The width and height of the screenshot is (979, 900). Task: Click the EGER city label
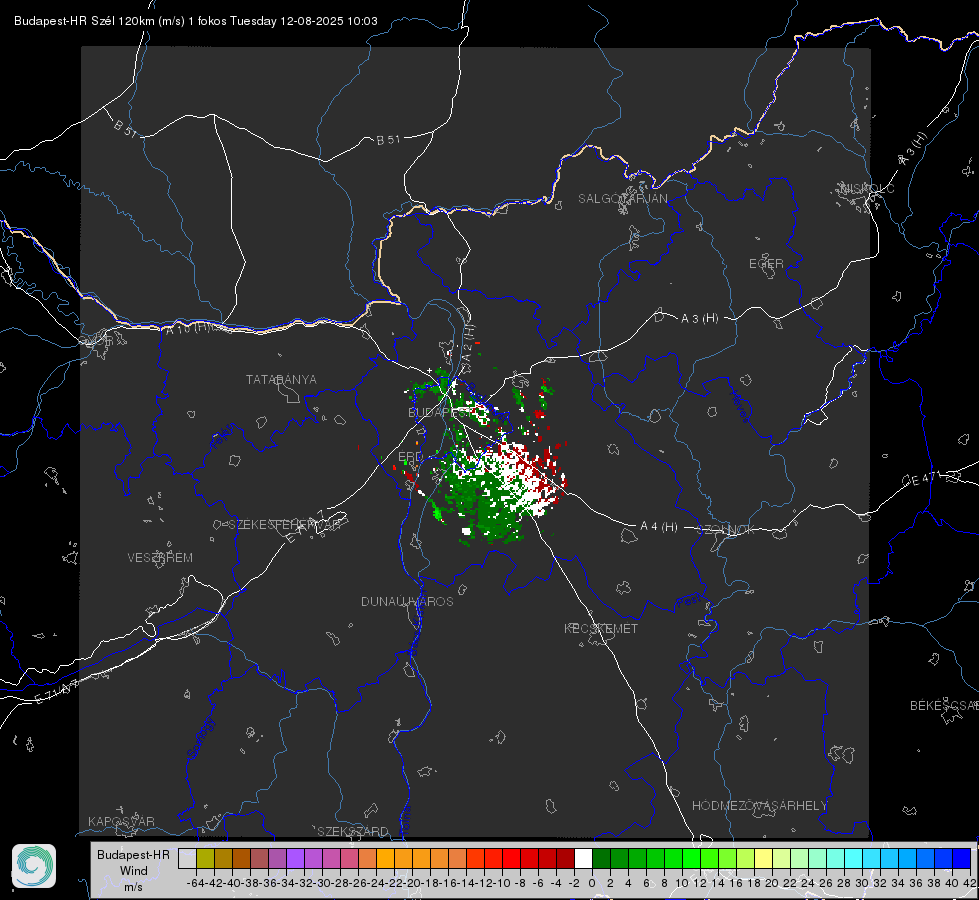(766, 264)
